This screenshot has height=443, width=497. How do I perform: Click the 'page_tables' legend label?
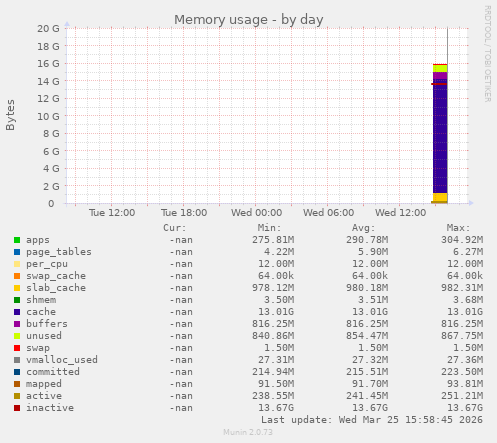[x=59, y=252]
